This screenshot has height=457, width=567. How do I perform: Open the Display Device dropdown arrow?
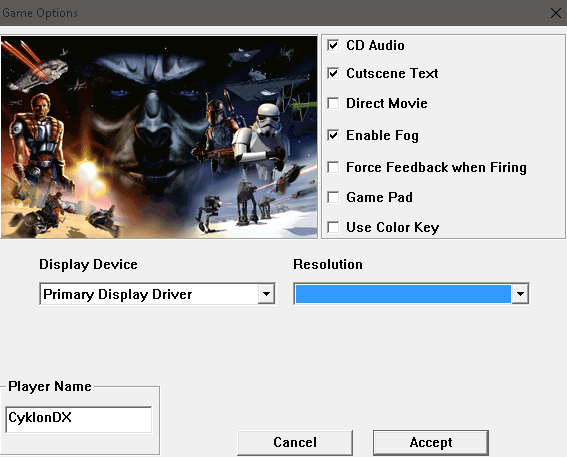coord(267,294)
